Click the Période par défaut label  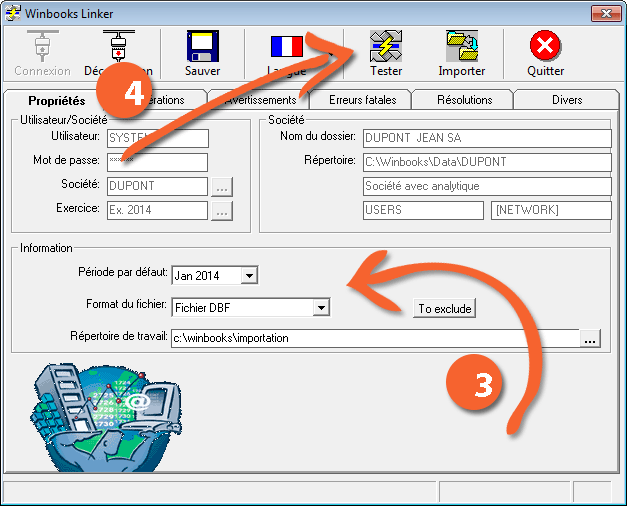pyautogui.click(x=123, y=272)
